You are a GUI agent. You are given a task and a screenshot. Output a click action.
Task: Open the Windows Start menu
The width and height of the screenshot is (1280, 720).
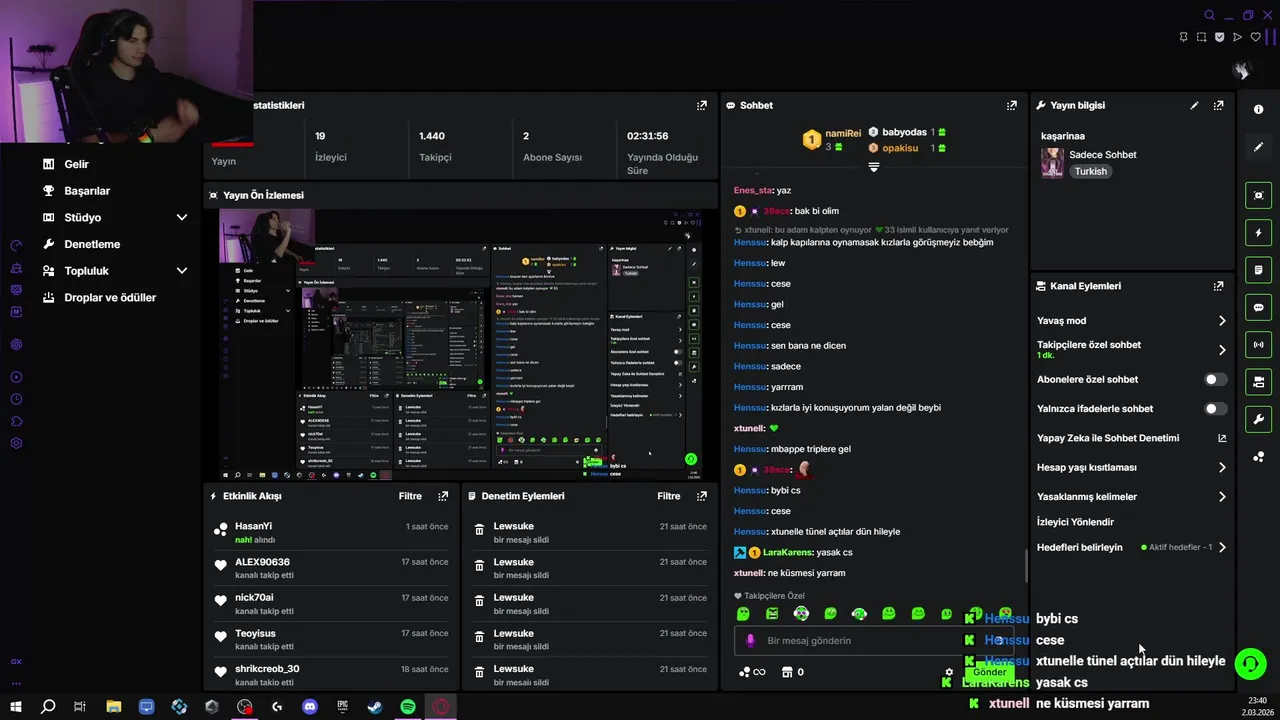coord(15,707)
